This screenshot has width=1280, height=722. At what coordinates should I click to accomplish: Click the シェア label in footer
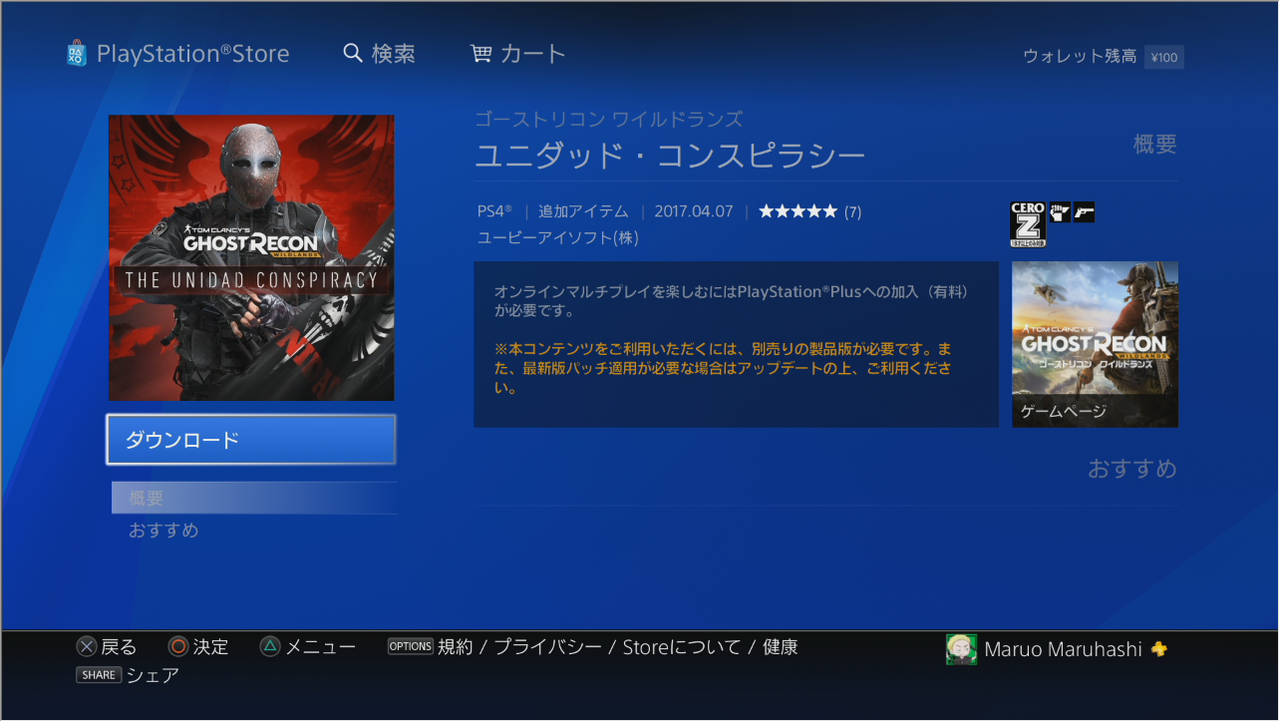click(153, 675)
